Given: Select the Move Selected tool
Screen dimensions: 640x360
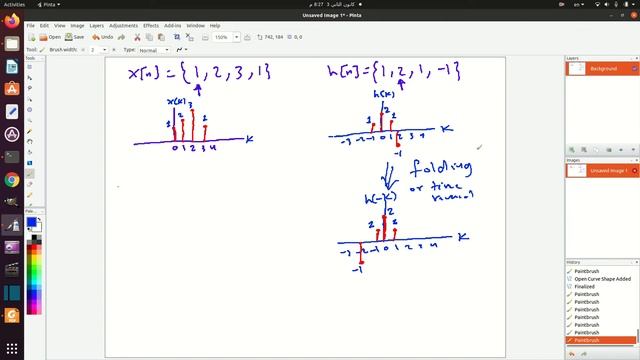Looking at the screenshot, I should [29, 78].
